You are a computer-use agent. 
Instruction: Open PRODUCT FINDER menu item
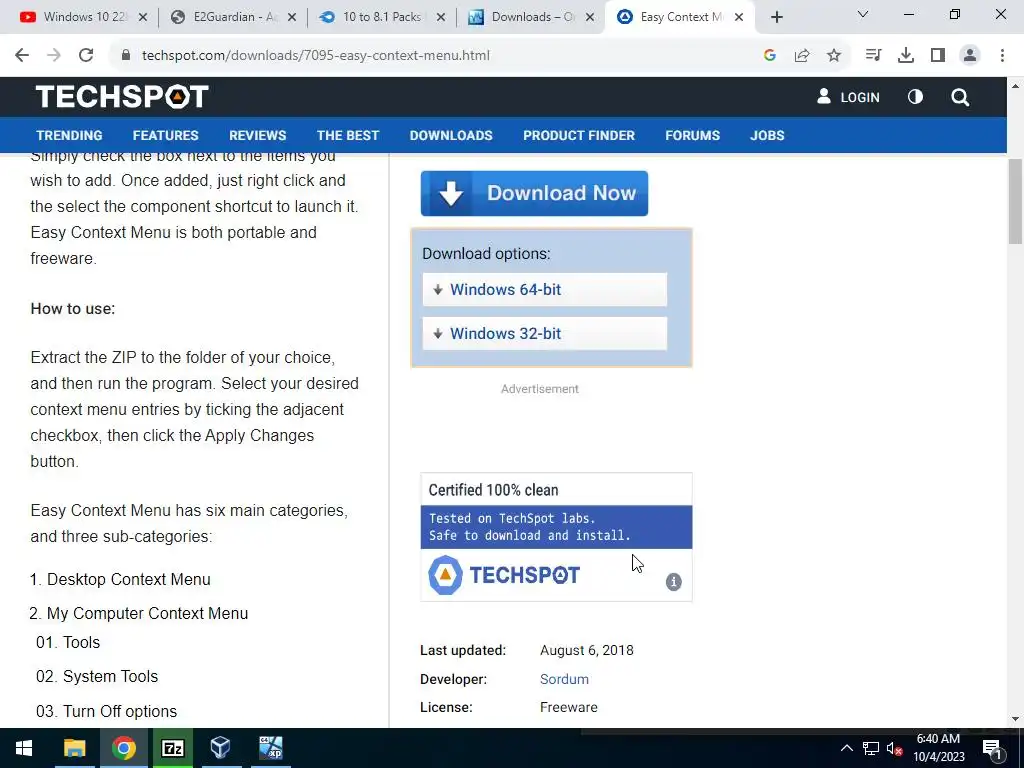click(579, 135)
